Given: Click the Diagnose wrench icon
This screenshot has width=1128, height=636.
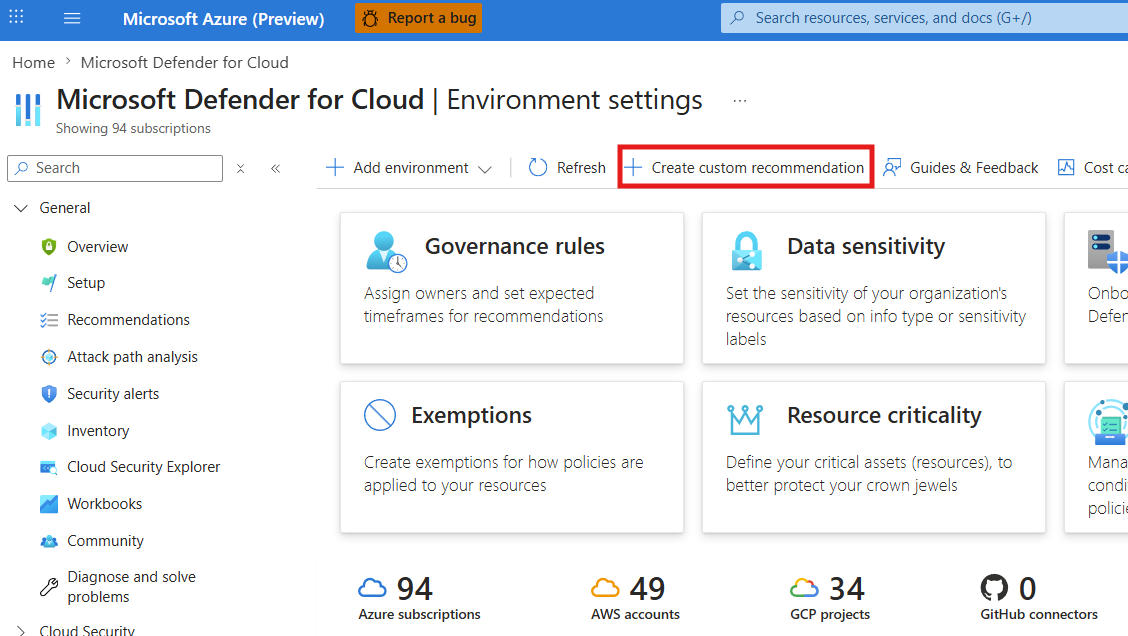Looking at the screenshot, I should [x=49, y=587].
